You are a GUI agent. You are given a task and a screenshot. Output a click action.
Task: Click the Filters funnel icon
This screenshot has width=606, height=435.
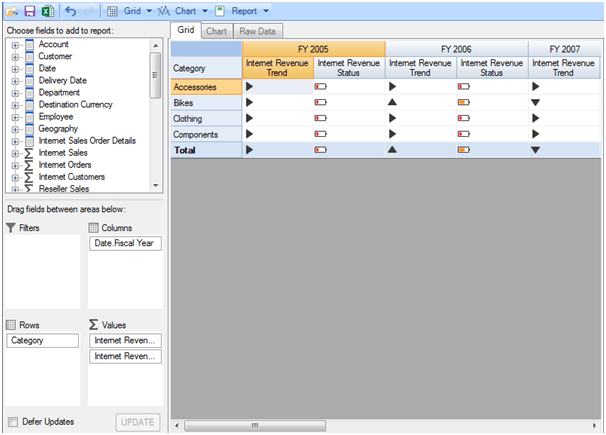tap(11, 228)
